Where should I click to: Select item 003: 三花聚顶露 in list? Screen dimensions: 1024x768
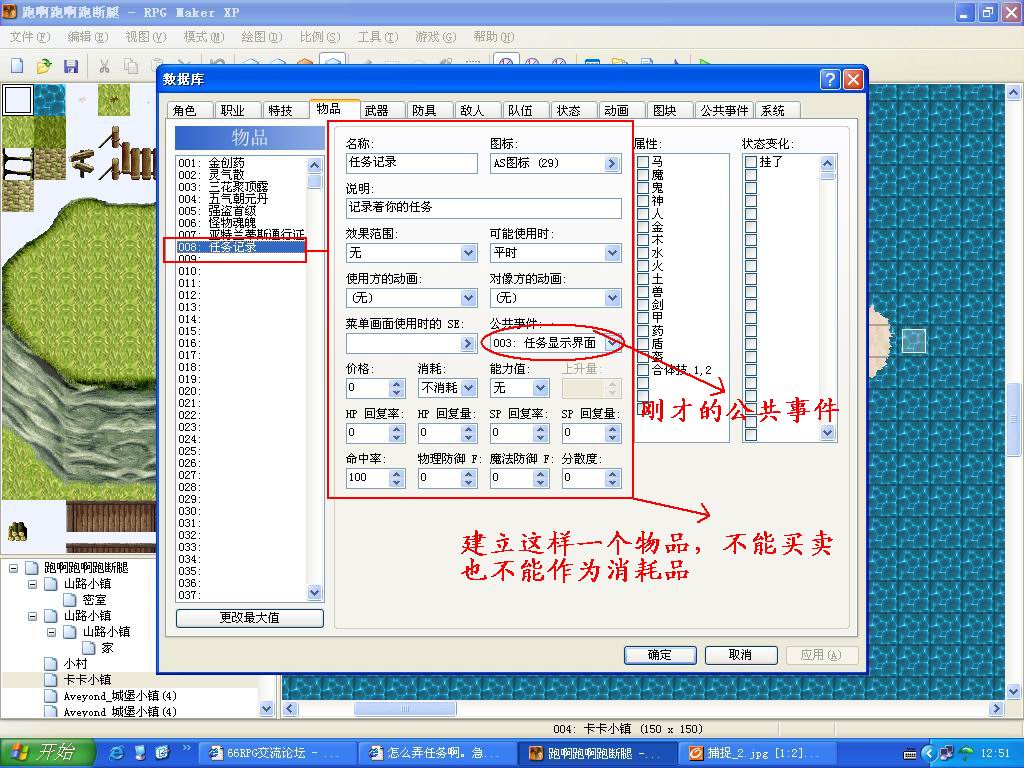[x=241, y=187]
